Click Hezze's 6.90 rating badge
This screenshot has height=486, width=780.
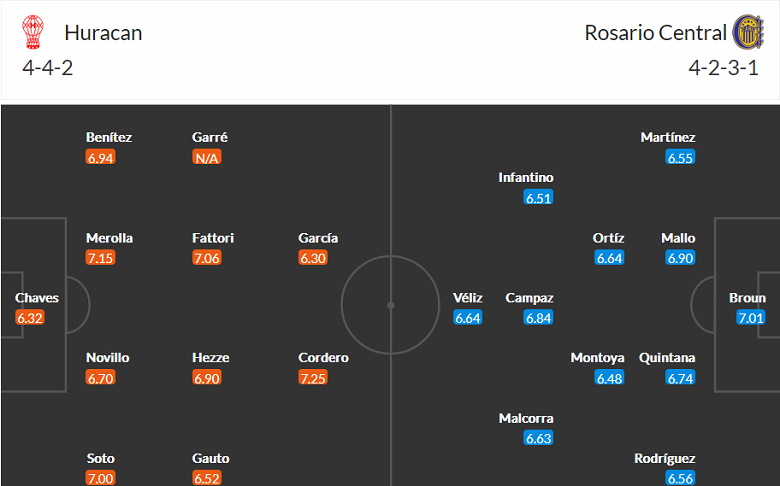[x=206, y=378]
